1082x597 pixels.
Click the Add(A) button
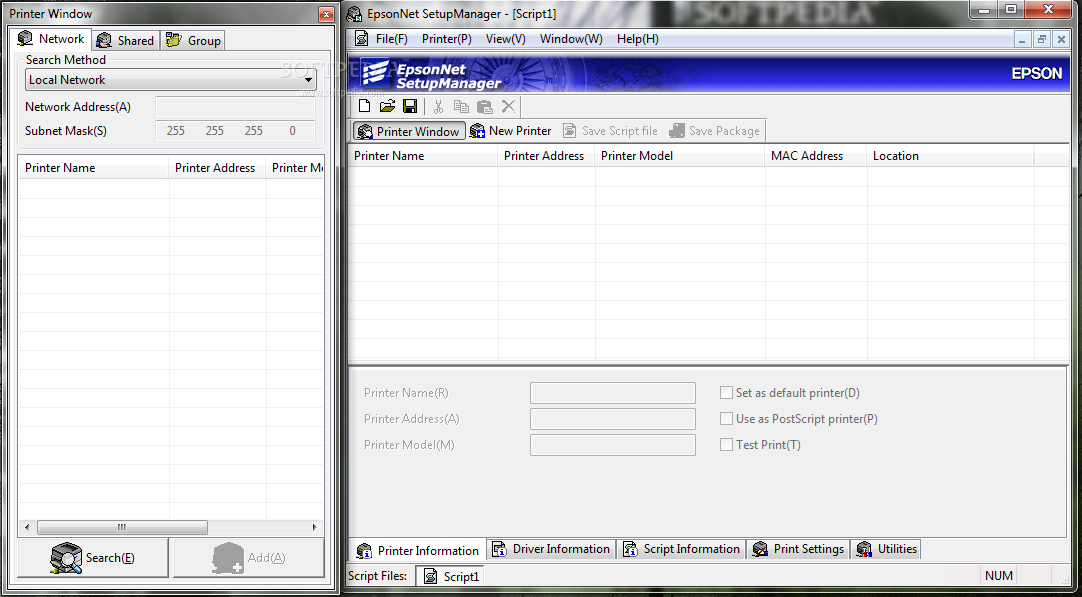248,558
